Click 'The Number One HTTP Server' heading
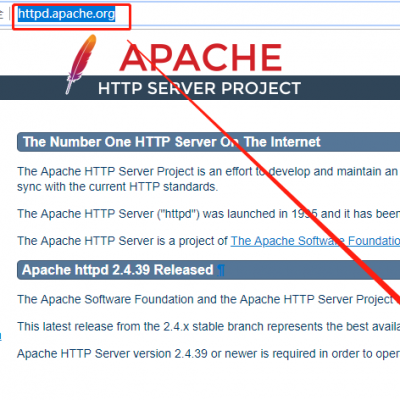 coord(172,142)
